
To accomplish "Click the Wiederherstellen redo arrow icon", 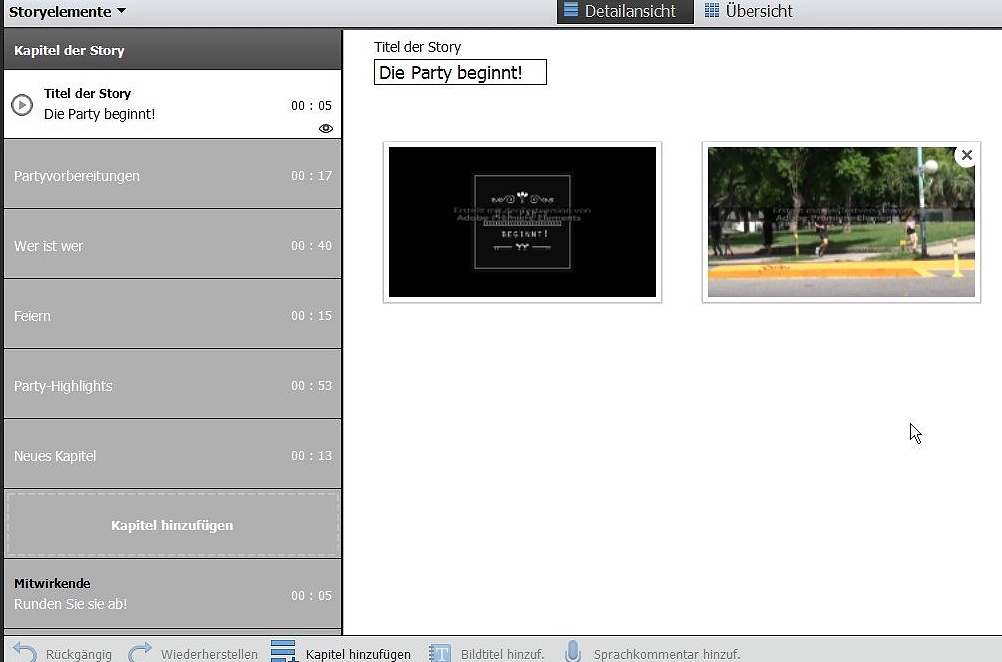I will click(x=140, y=652).
